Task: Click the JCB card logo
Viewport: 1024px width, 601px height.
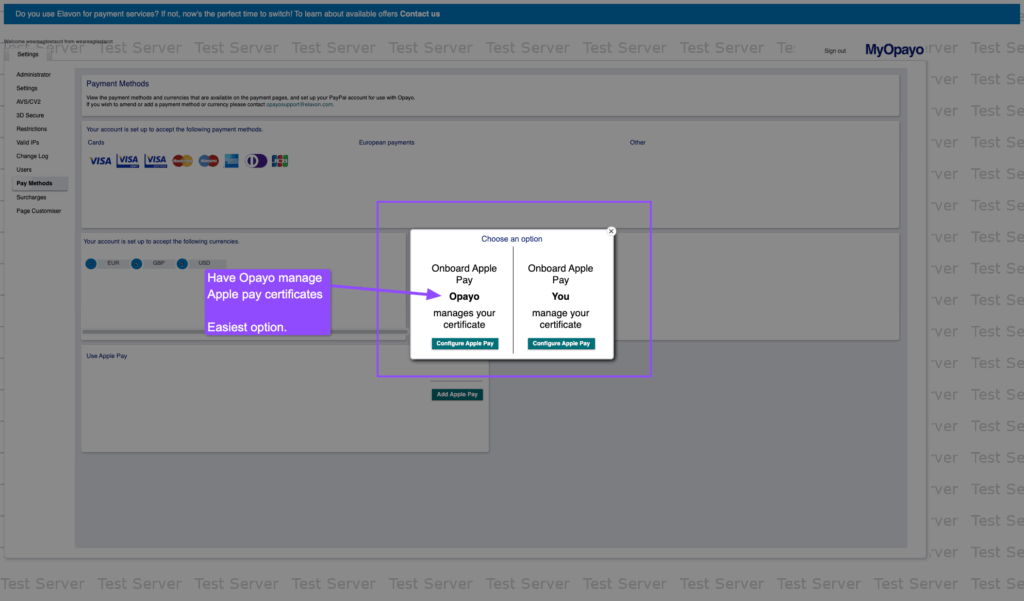Action: [x=280, y=160]
